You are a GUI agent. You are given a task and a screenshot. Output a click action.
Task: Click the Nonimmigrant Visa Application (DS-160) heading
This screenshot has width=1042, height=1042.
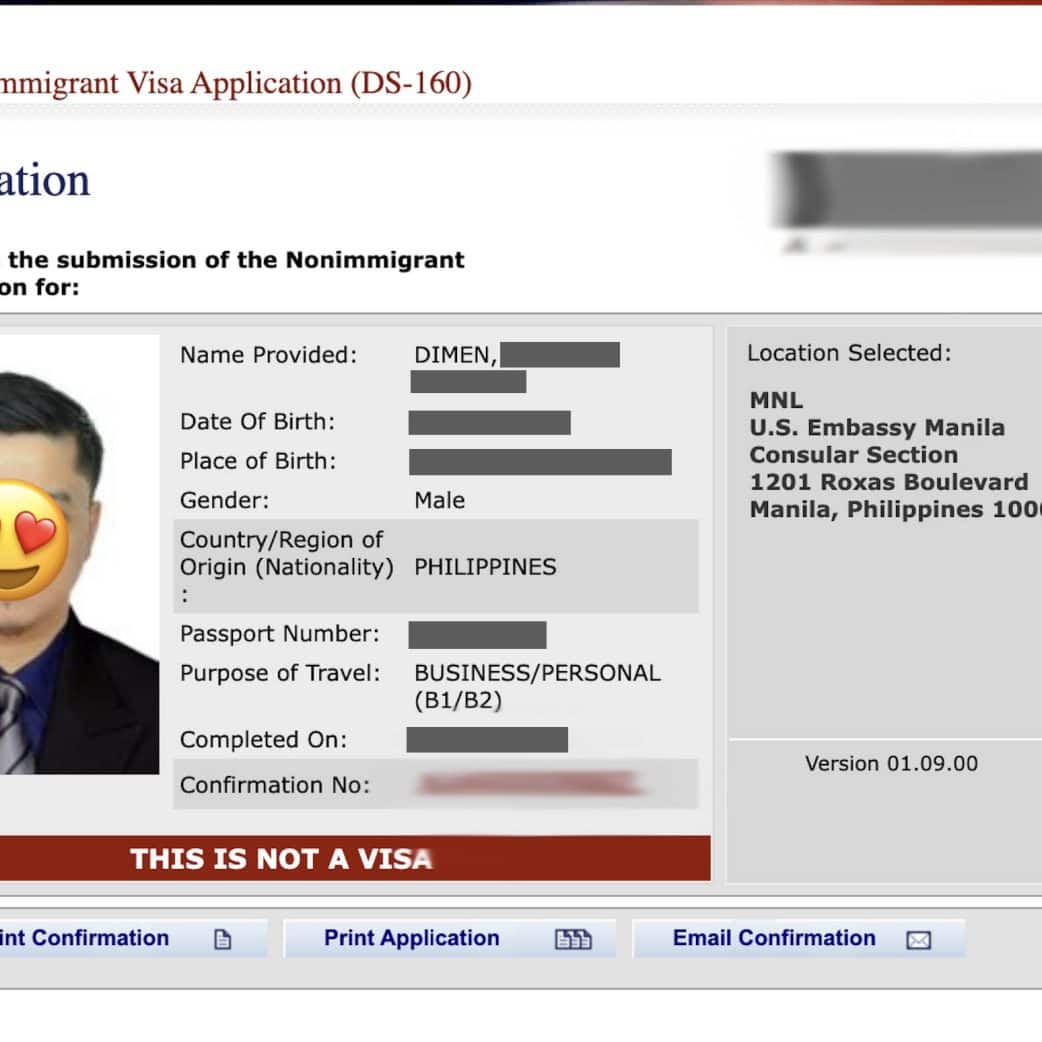pyautogui.click(x=236, y=83)
